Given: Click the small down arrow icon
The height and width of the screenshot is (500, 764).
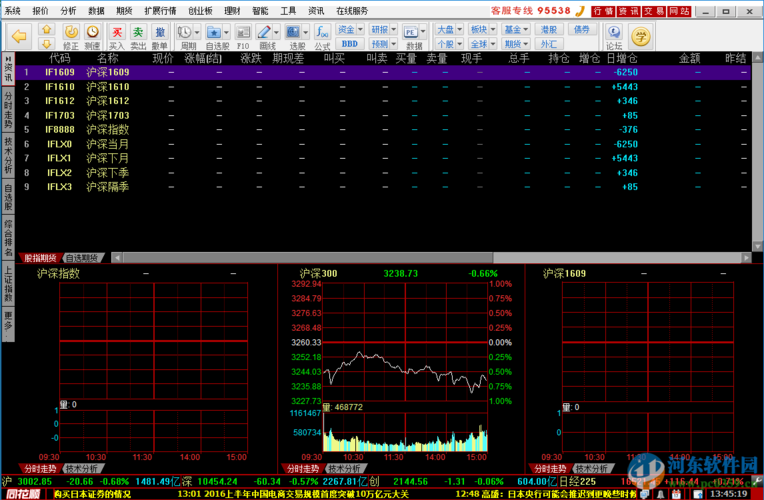Looking at the screenshot, I should tap(46, 44).
